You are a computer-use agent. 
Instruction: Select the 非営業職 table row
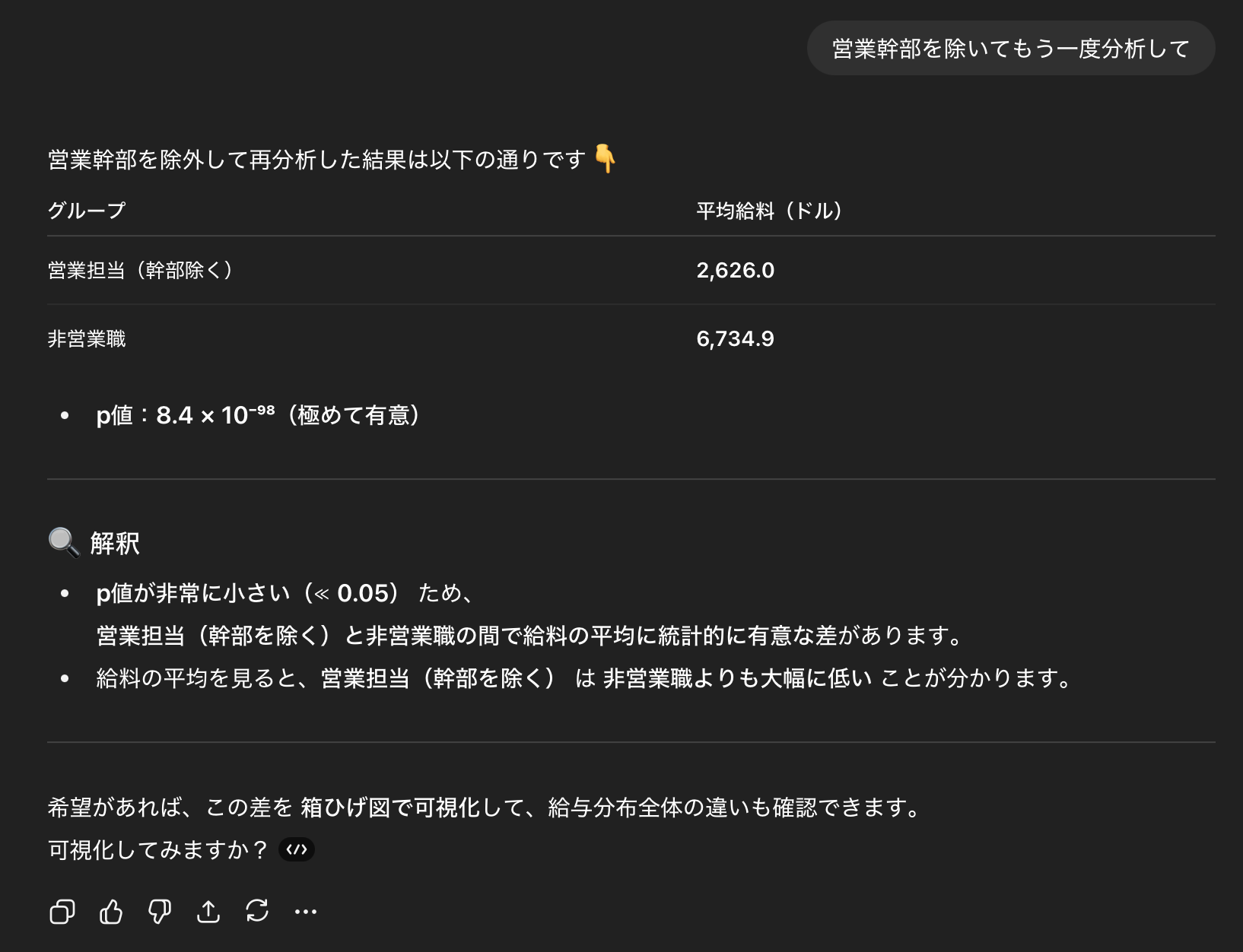[86, 339]
